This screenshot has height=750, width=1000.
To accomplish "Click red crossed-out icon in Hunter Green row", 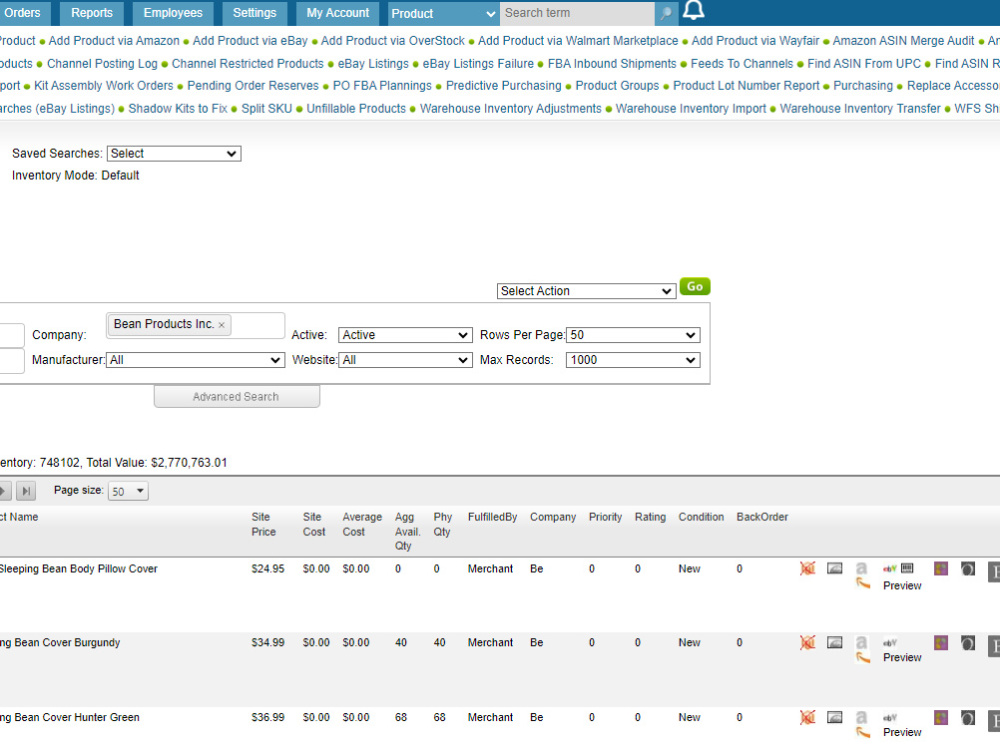I will tap(807, 717).
